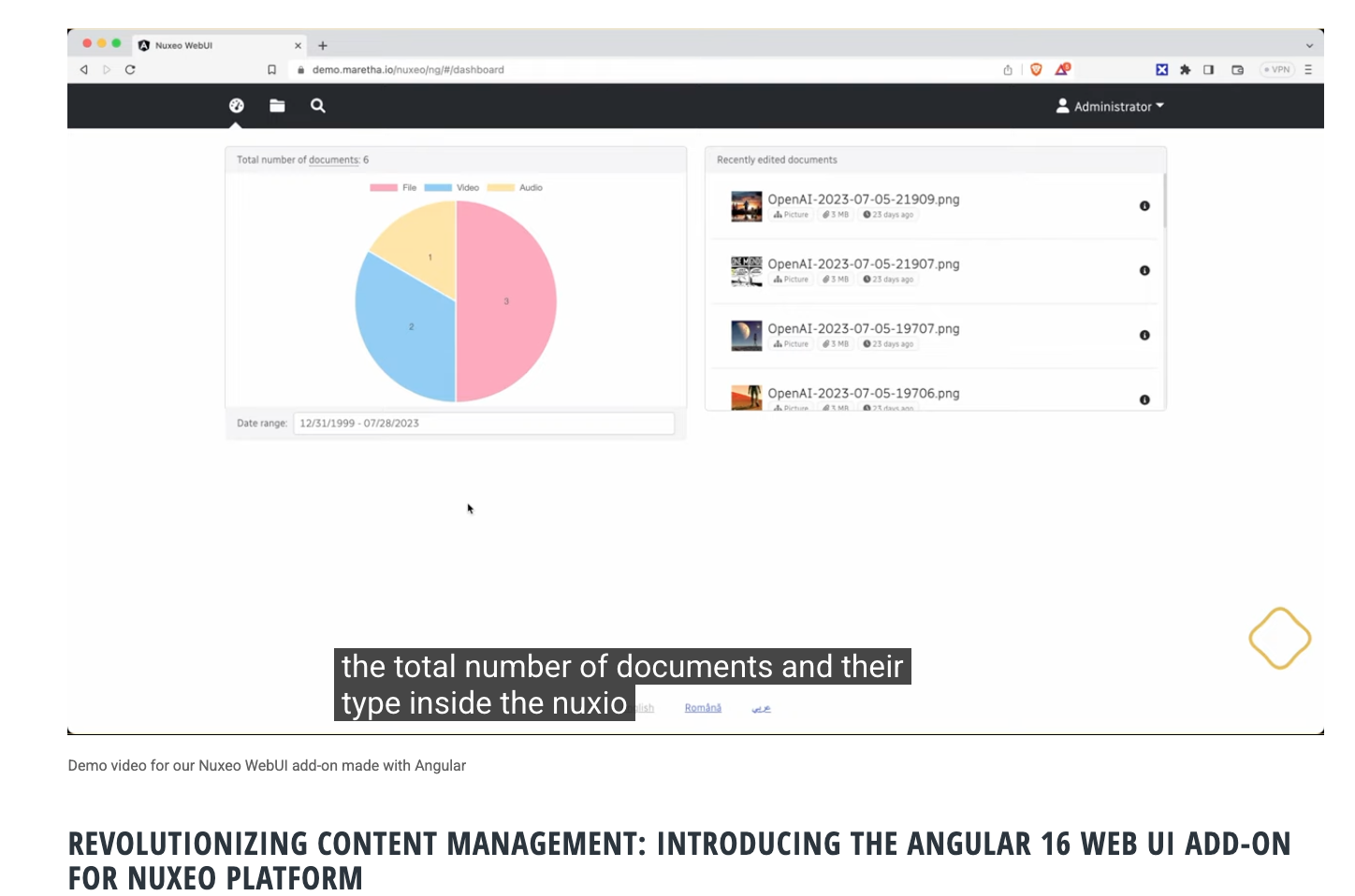Image resolution: width=1355 pixels, height=896 pixels.
Task: Click the file name OpenAI-2023-07-05-21907.png
Action: click(x=864, y=264)
